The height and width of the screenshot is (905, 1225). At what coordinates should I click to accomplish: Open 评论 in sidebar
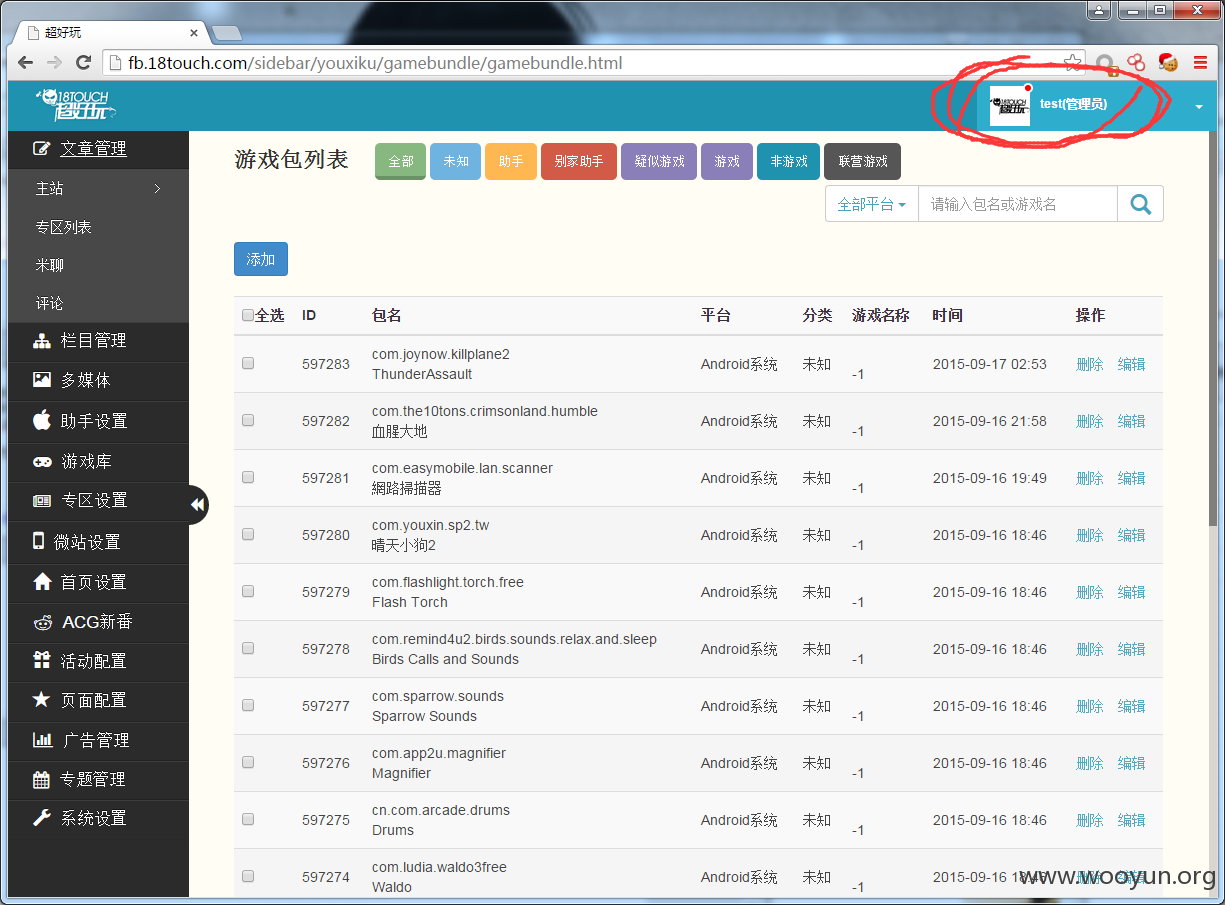pos(50,303)
